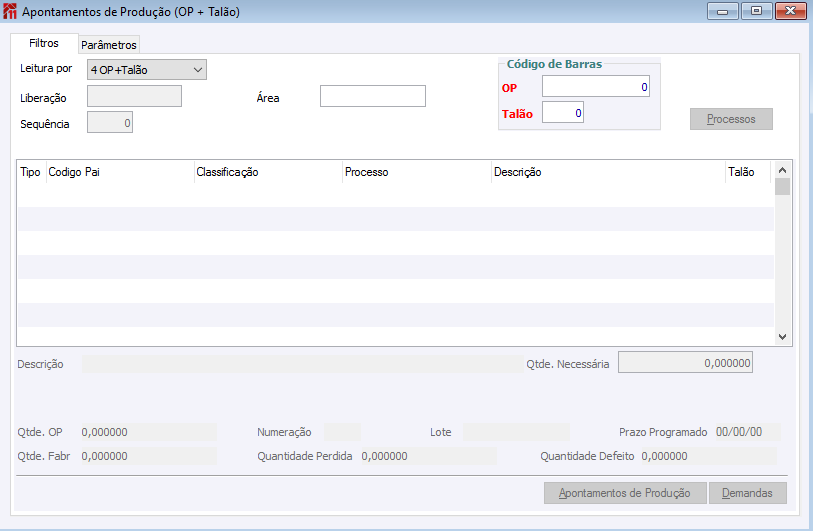813x531 pixels.
Task: Click the Codigo Pai column header
Action: click(x=120, y=172)
